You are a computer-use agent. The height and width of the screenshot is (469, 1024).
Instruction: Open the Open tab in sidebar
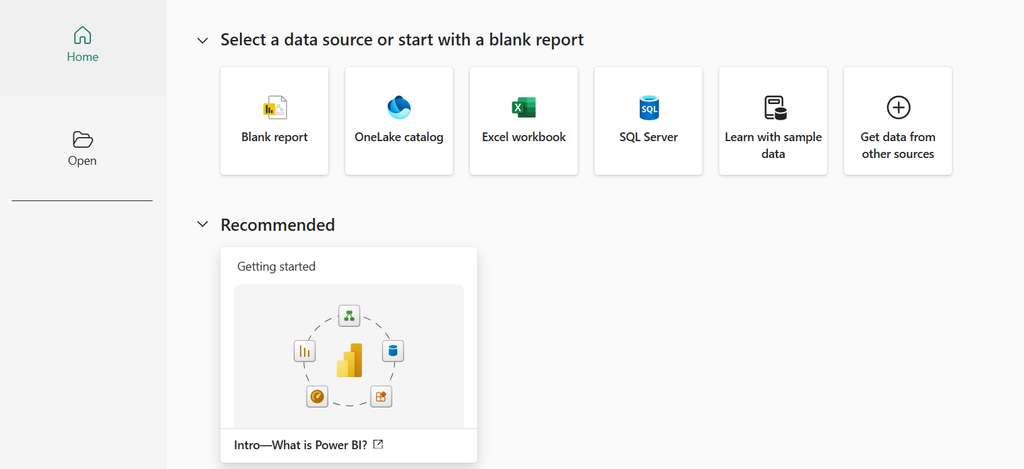coord(83,150)
